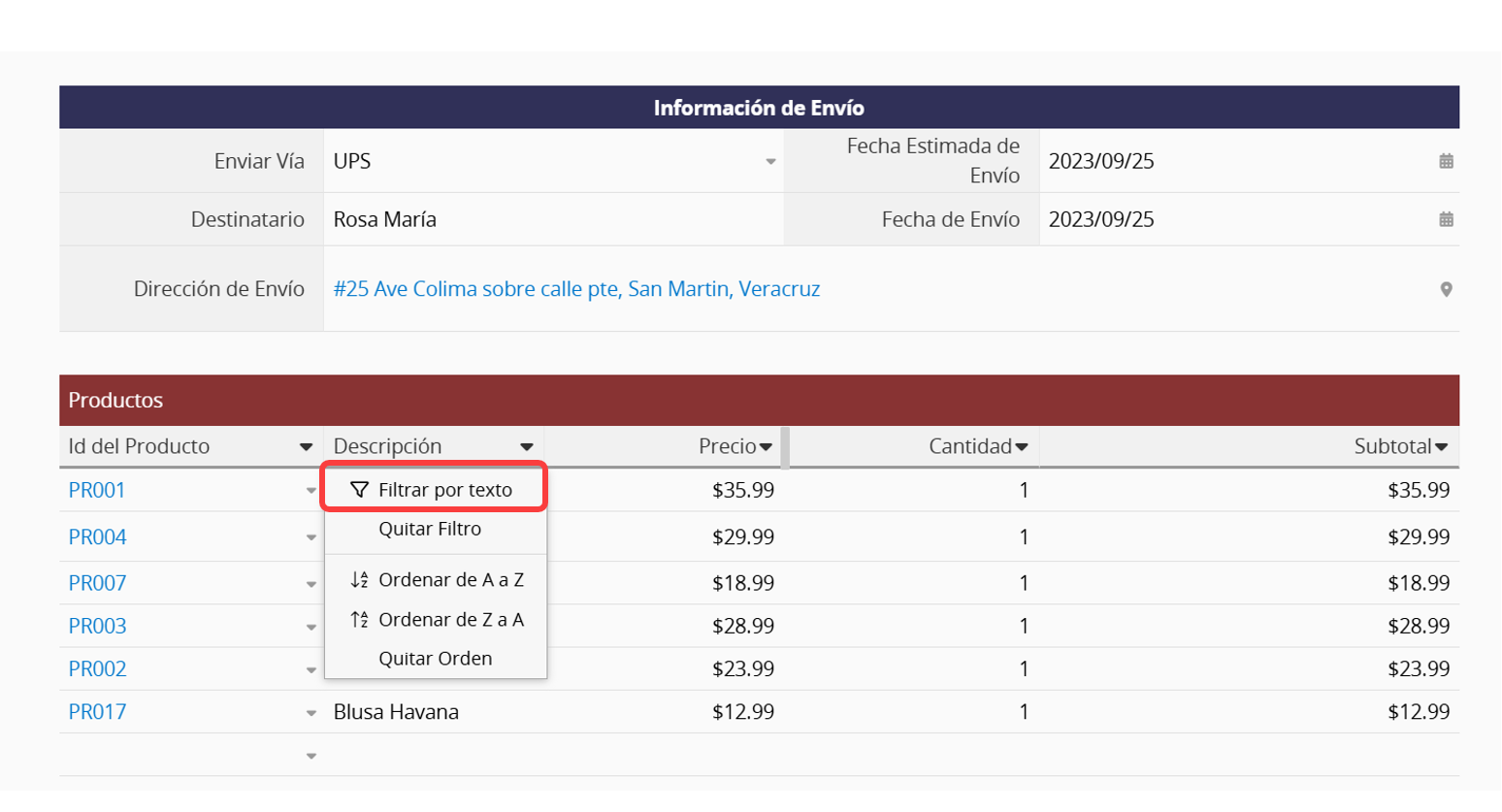Open calendar icon for Fecha Estimada de Envío
Image resolution: width=1502 pixels, height=812 pixels.
click(1446, 161)
